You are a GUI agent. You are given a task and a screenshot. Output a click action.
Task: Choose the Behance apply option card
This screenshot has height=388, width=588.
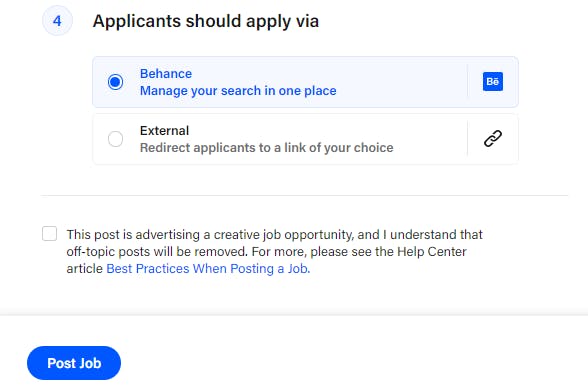(305, 82)
